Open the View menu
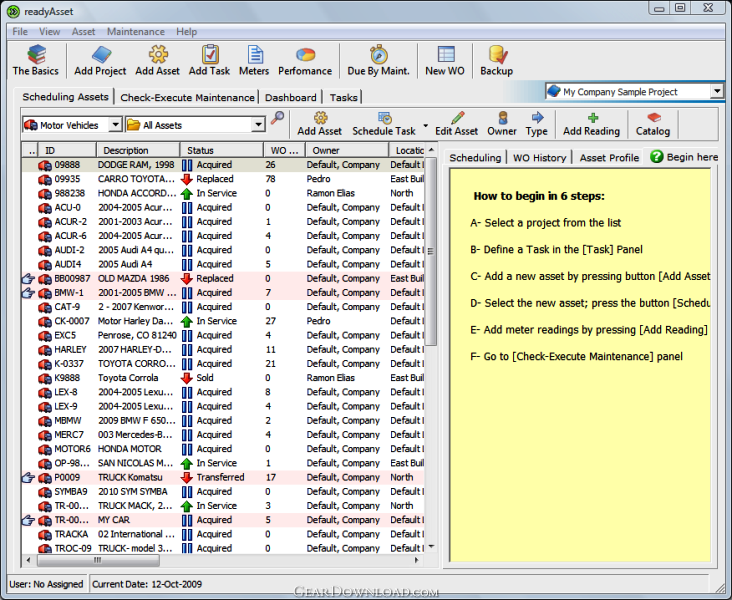 click(x=49, y=32)
